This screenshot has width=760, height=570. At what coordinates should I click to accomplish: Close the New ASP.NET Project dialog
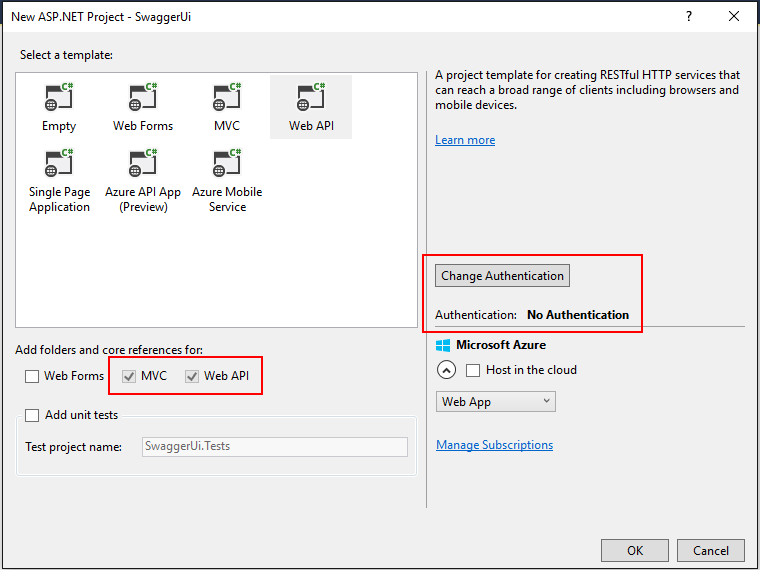(x=734, y=16)
